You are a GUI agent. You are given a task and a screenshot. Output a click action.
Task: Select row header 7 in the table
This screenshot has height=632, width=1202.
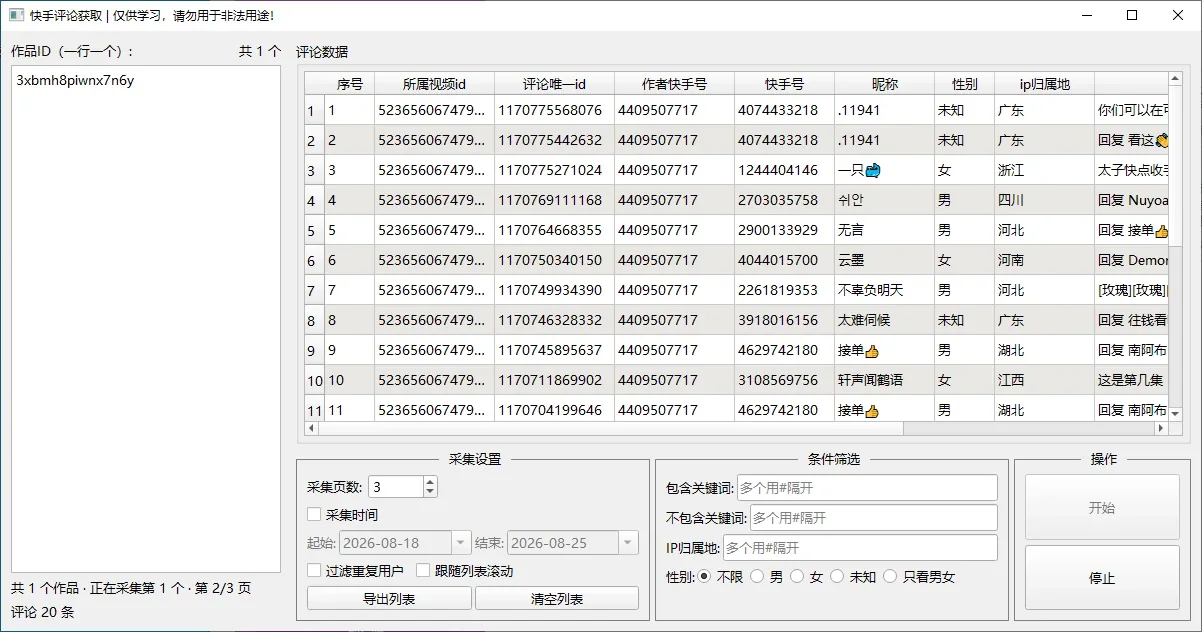click(314, 291)
